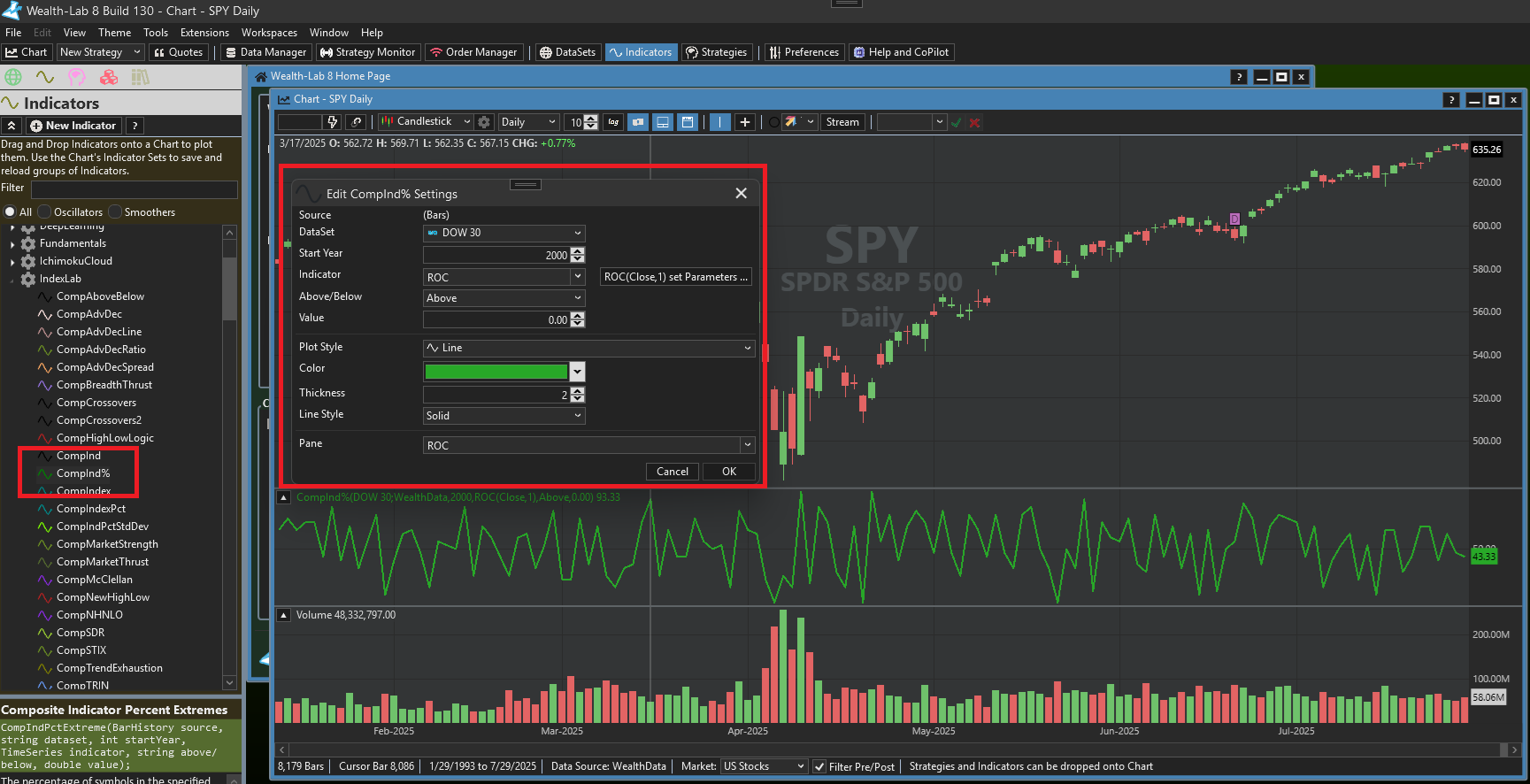
Task: Click the Chart window help question icon
Action: click(1451, 100)
